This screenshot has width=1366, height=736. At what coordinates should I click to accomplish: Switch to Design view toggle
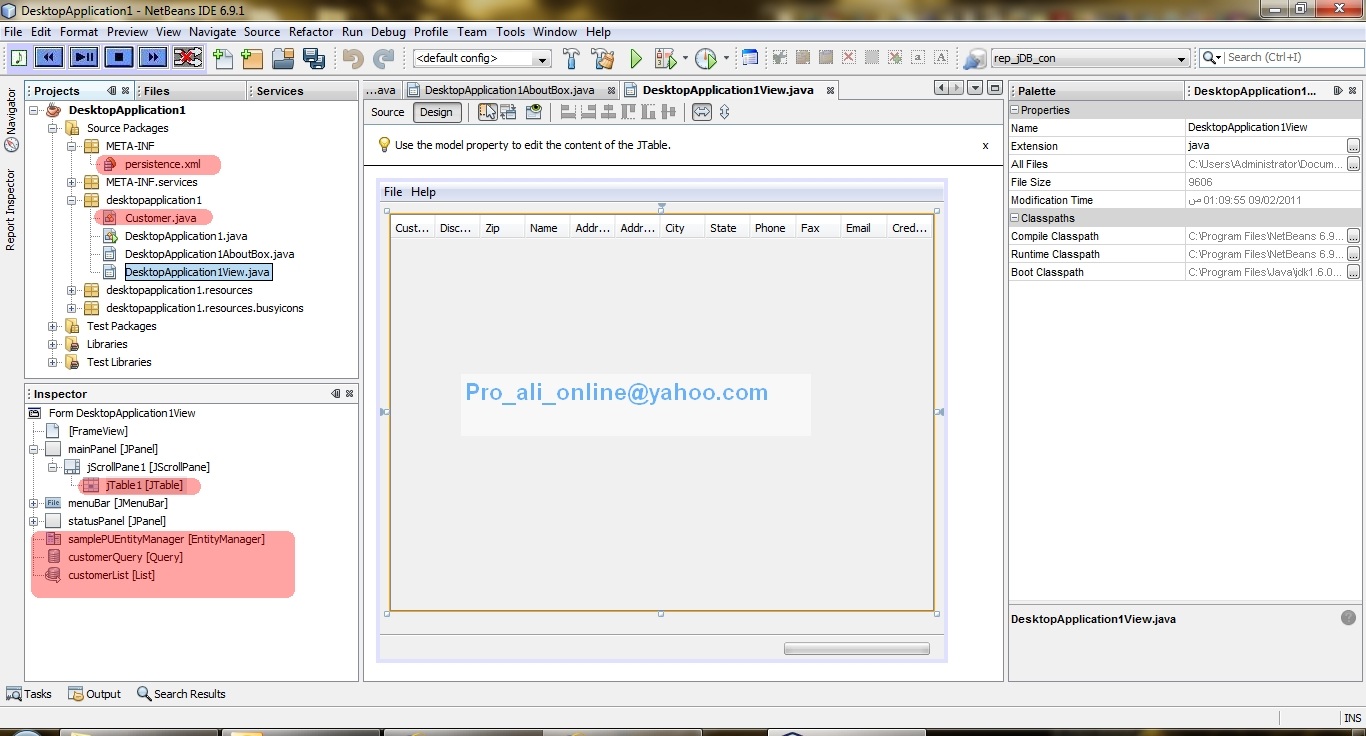[436, 112]
